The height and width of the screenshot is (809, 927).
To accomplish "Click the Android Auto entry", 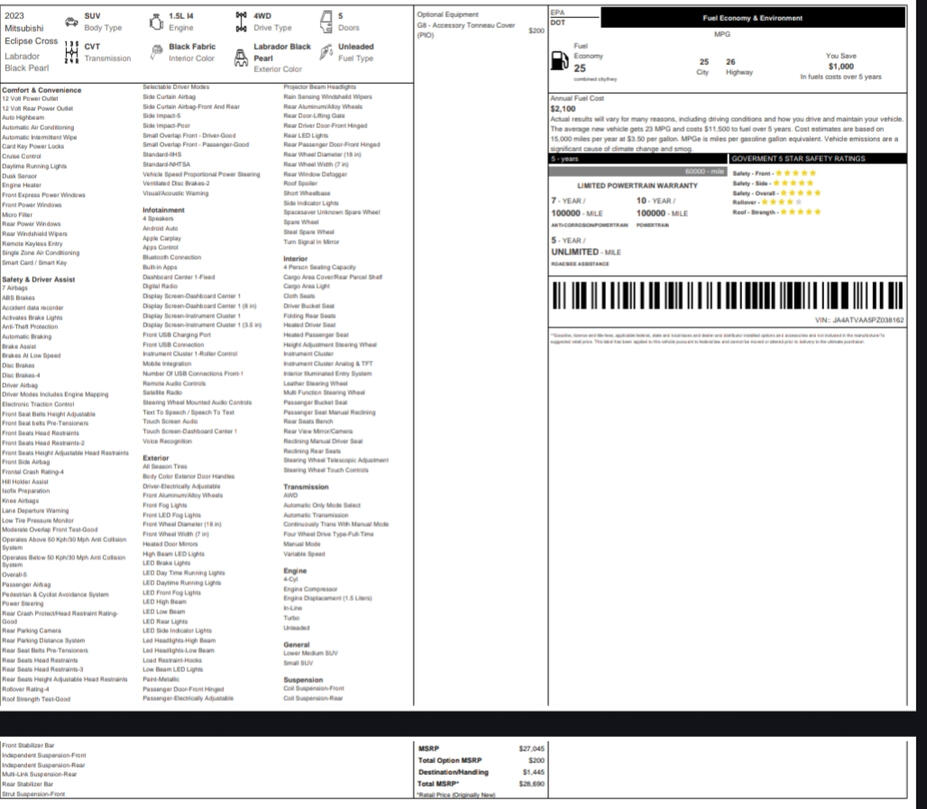I will tap(160, 228).
